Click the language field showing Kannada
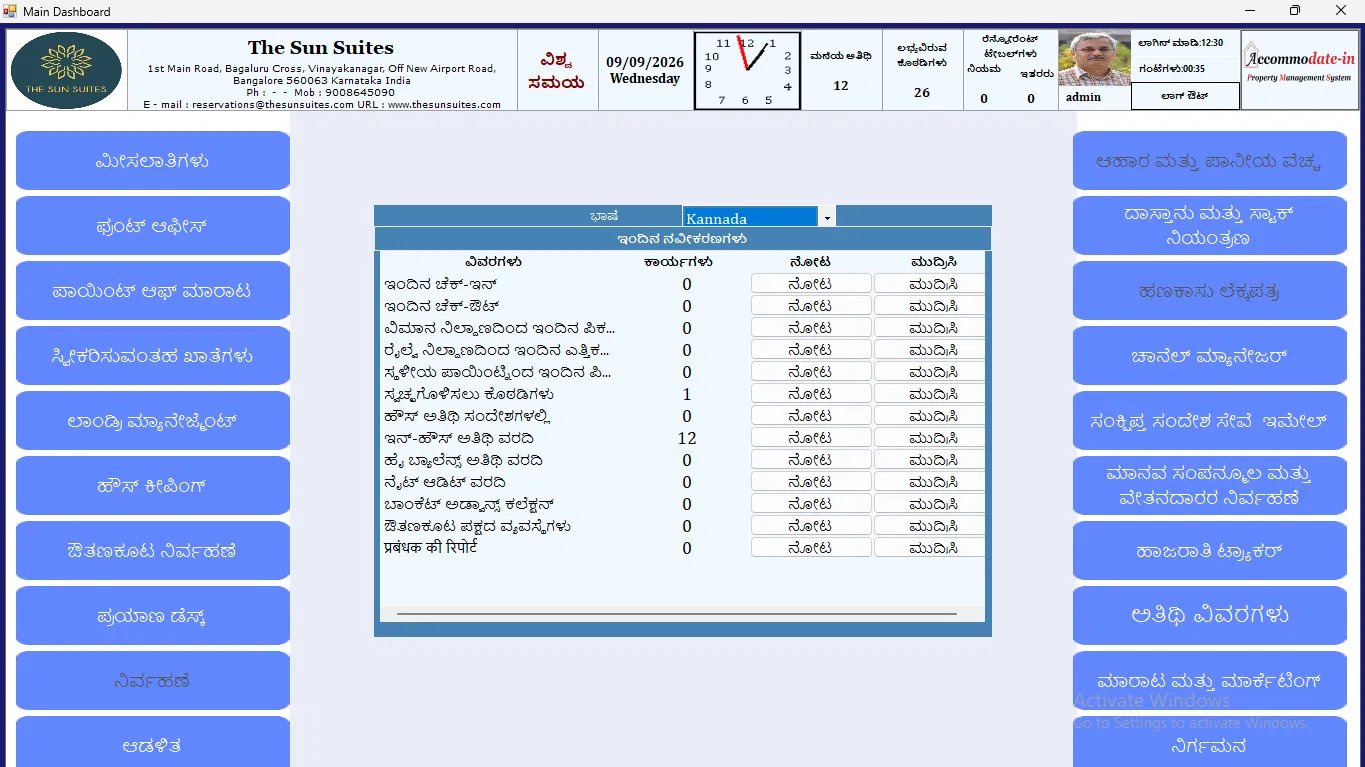1365x767 pixels. coord(750,217)
